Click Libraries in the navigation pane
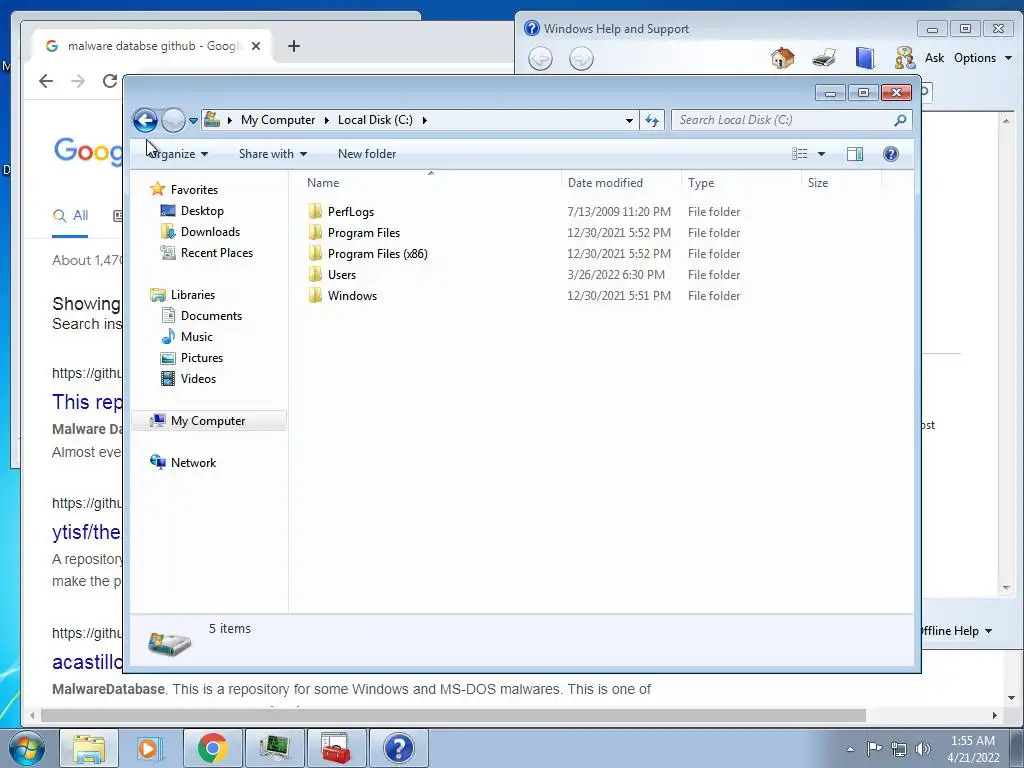The image size is (1024, 768). (x=193, y=295)
